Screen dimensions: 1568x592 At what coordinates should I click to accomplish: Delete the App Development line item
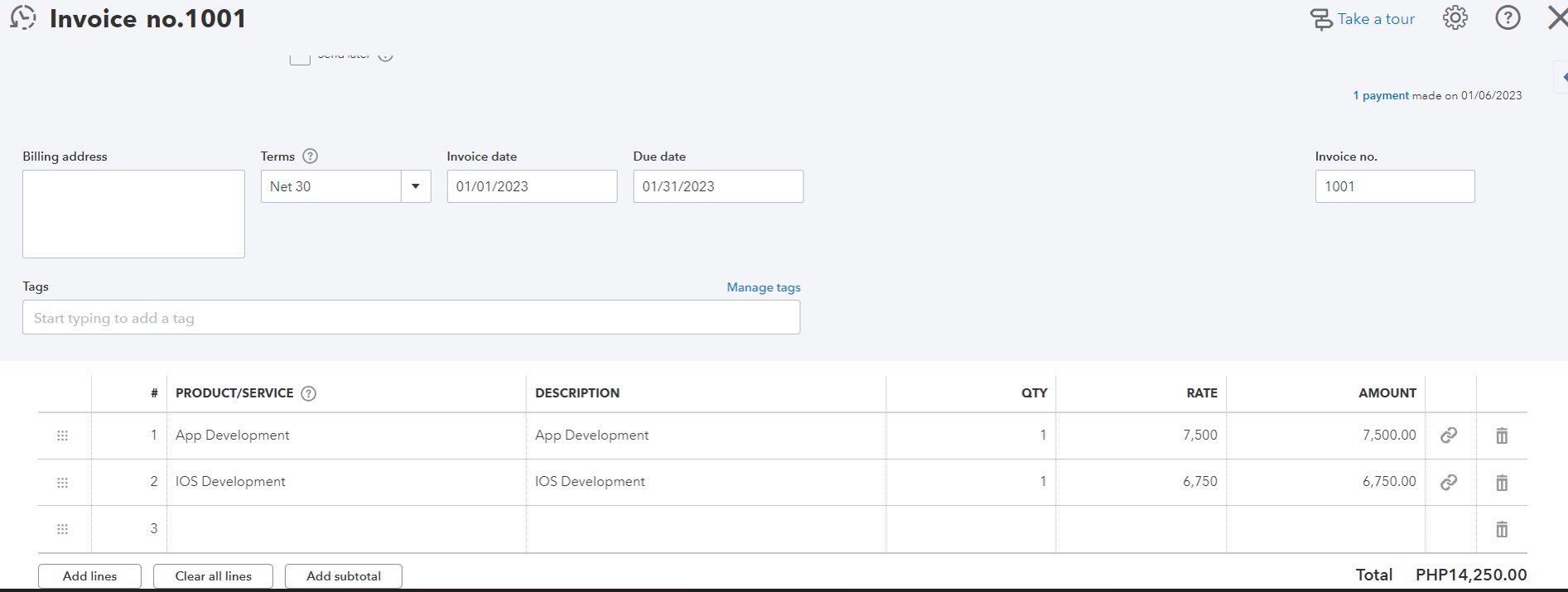[x=1502, y=436]
